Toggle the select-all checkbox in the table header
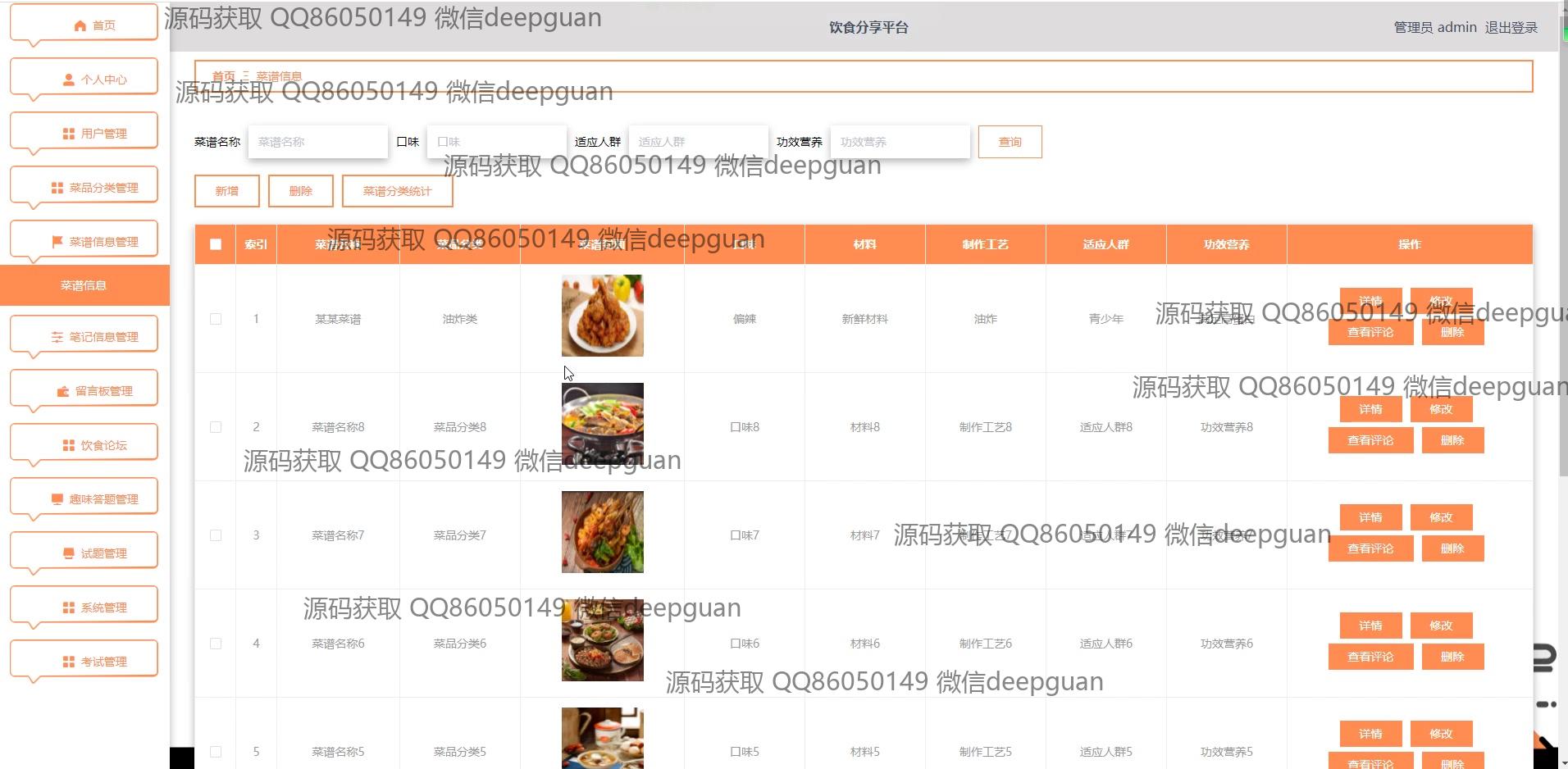 click(216, 244)
